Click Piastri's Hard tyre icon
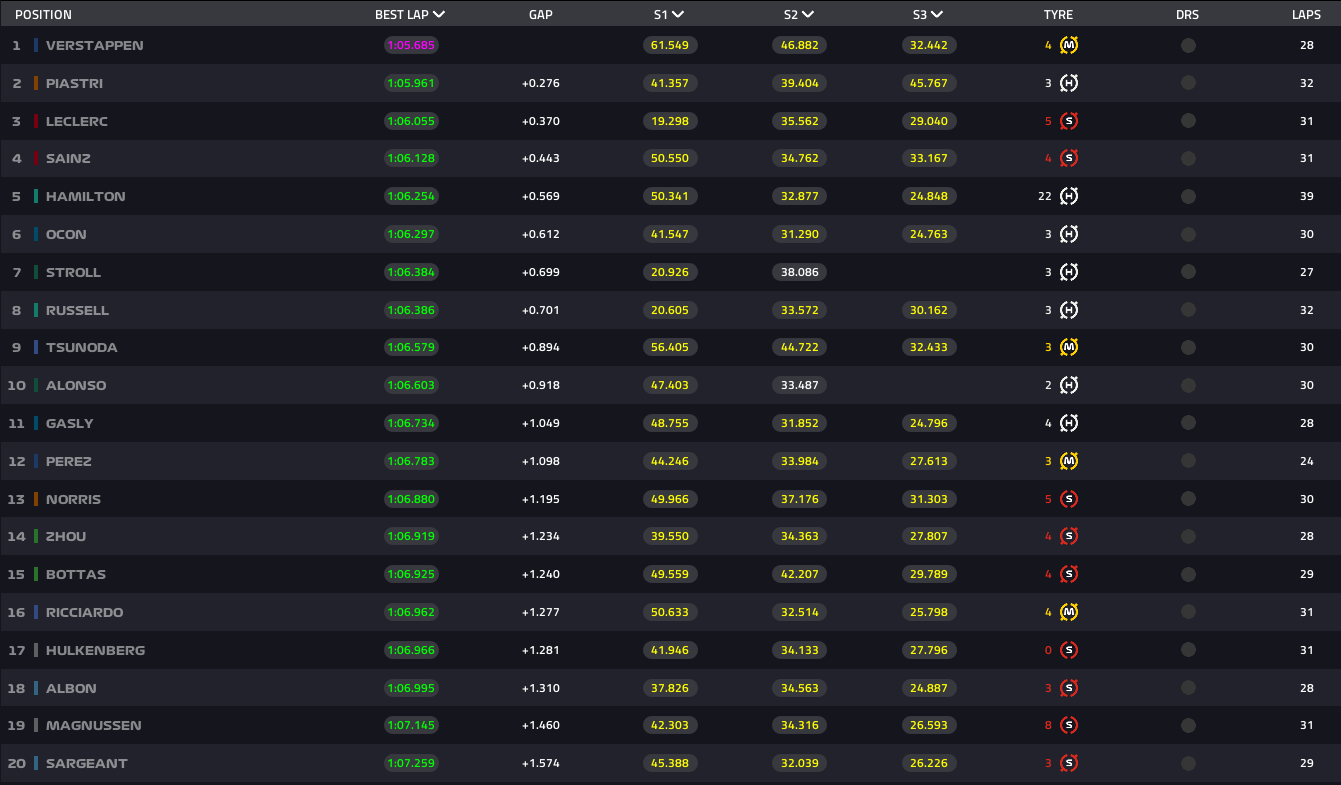 click(1069, 83)
